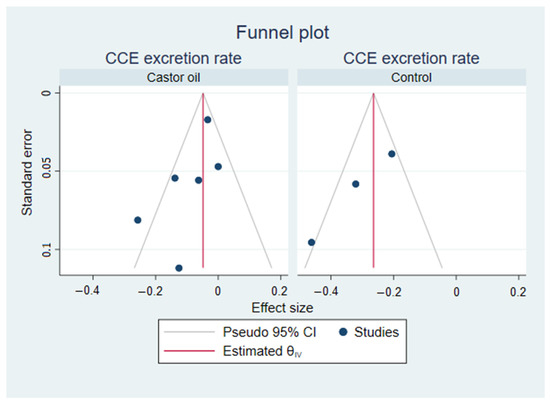Click the Effect size axis label
Image resolution: width=550 pixels, height=405 pixels.
click(282, 308)
